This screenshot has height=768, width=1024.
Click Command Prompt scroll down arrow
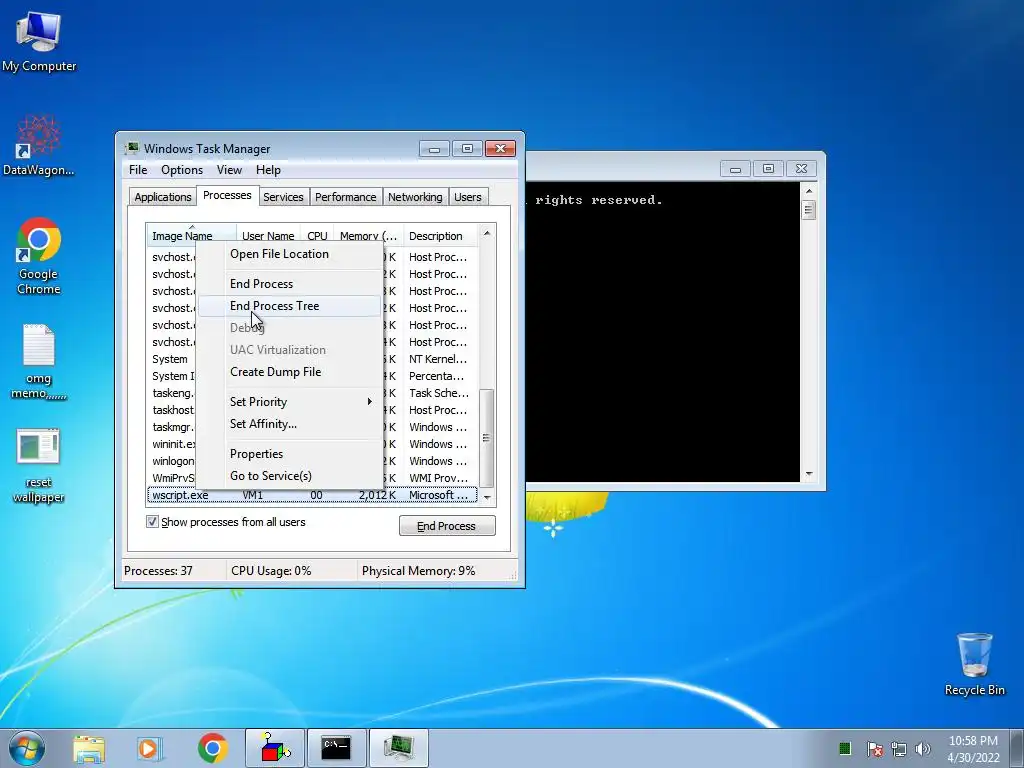(x=808, y=473)
